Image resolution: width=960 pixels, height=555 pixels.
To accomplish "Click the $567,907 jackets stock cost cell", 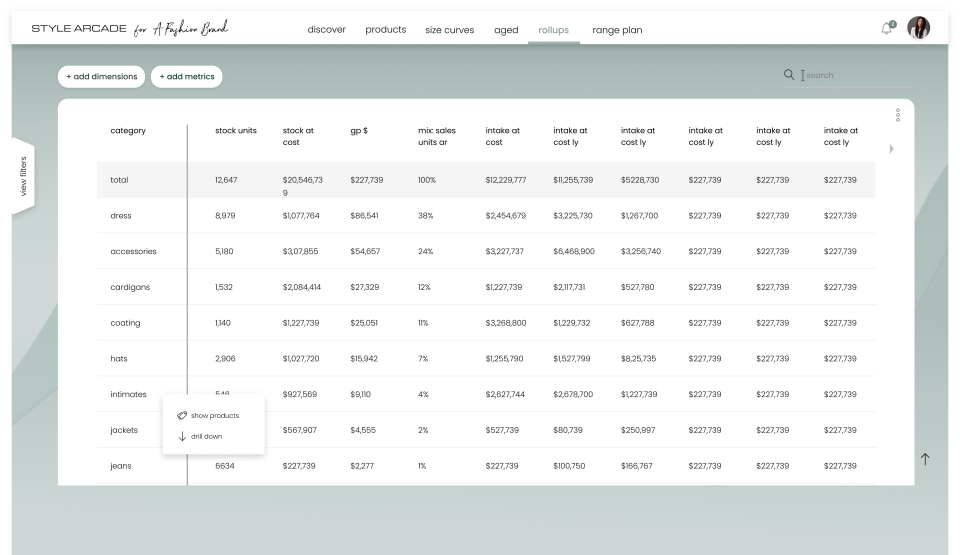I will tap(299, 430).
